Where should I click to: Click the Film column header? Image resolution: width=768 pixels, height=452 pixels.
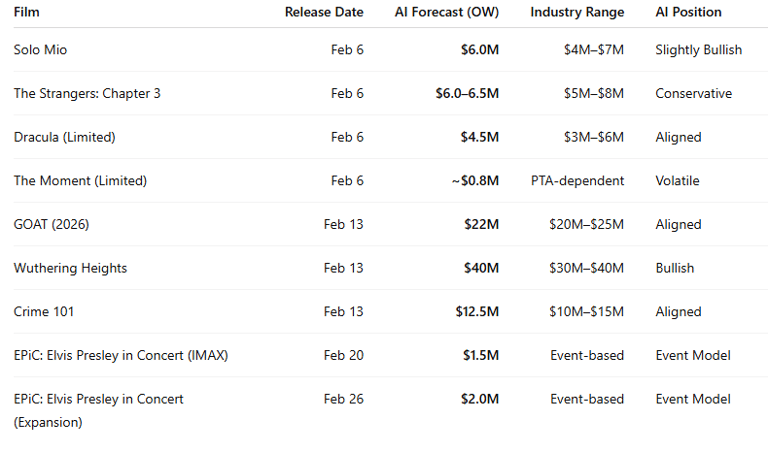click(27, 12)
